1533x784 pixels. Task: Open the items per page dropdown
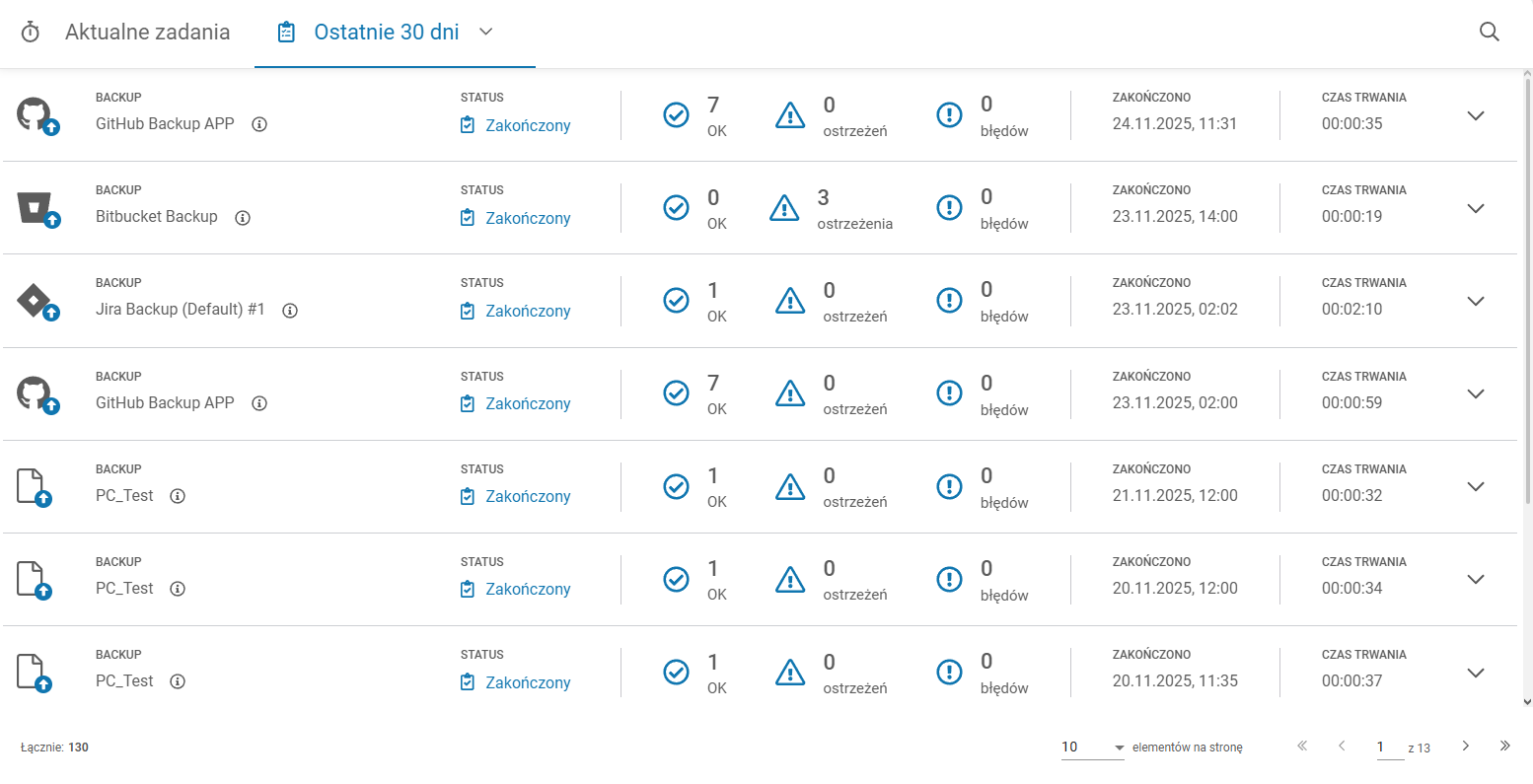pyautogui.click(x=1092, y=748)
